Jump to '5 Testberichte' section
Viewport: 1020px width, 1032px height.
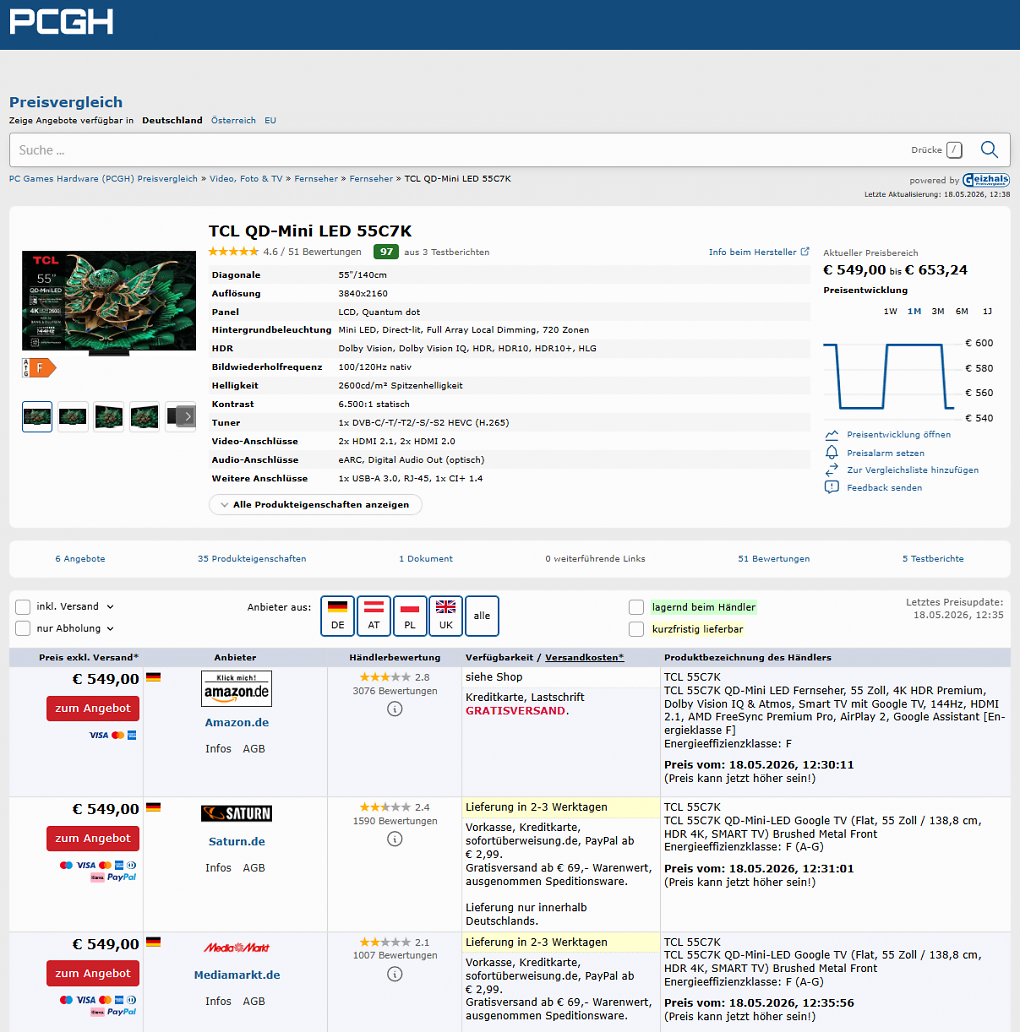coord(933,559)
